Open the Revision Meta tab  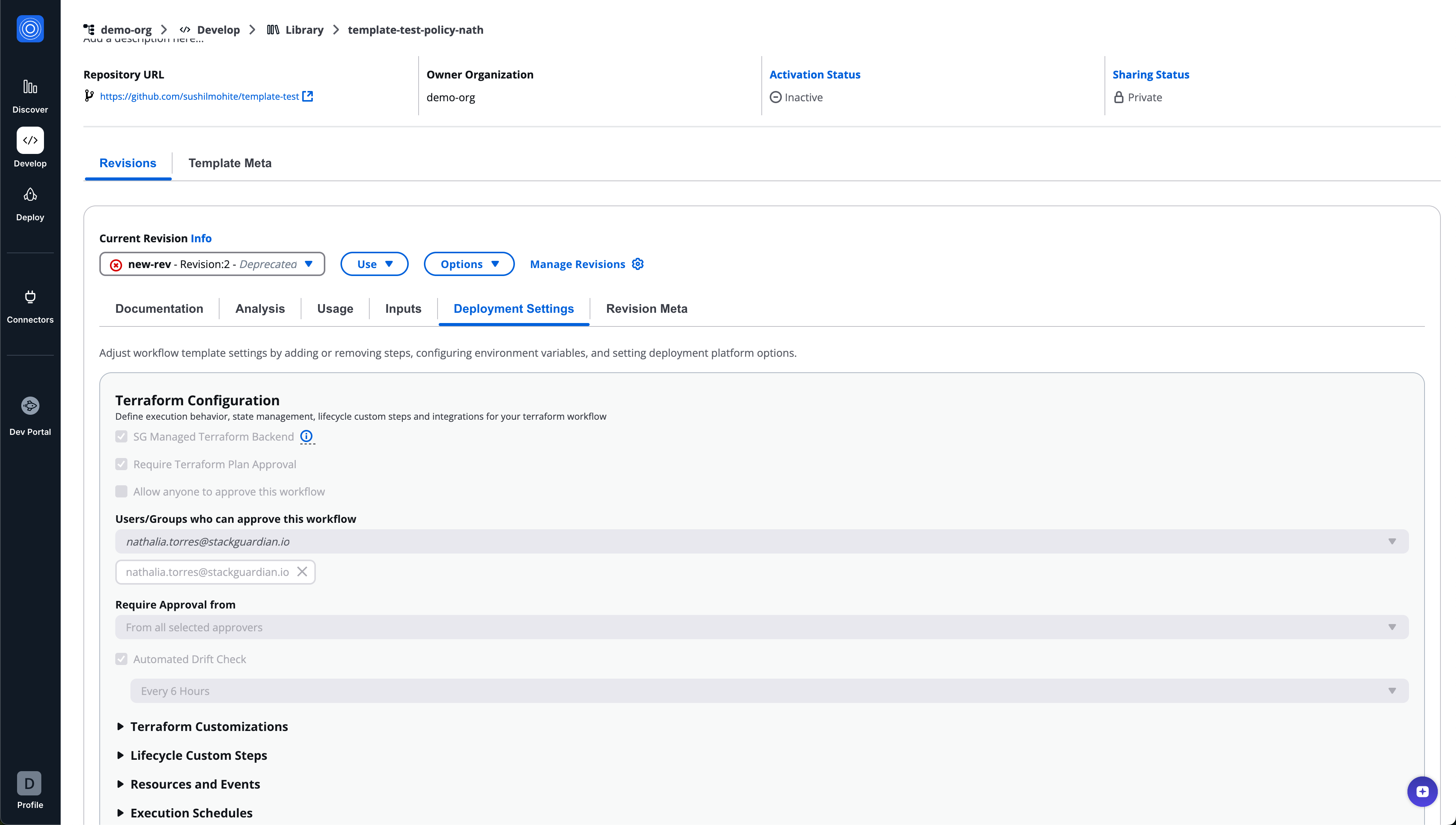[x=646, y=309]
